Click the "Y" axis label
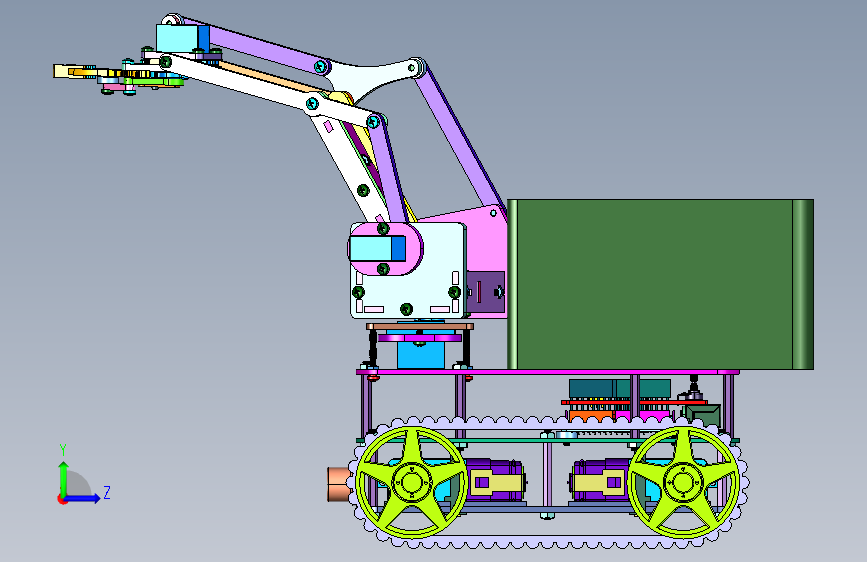 (x=63, y=450)
